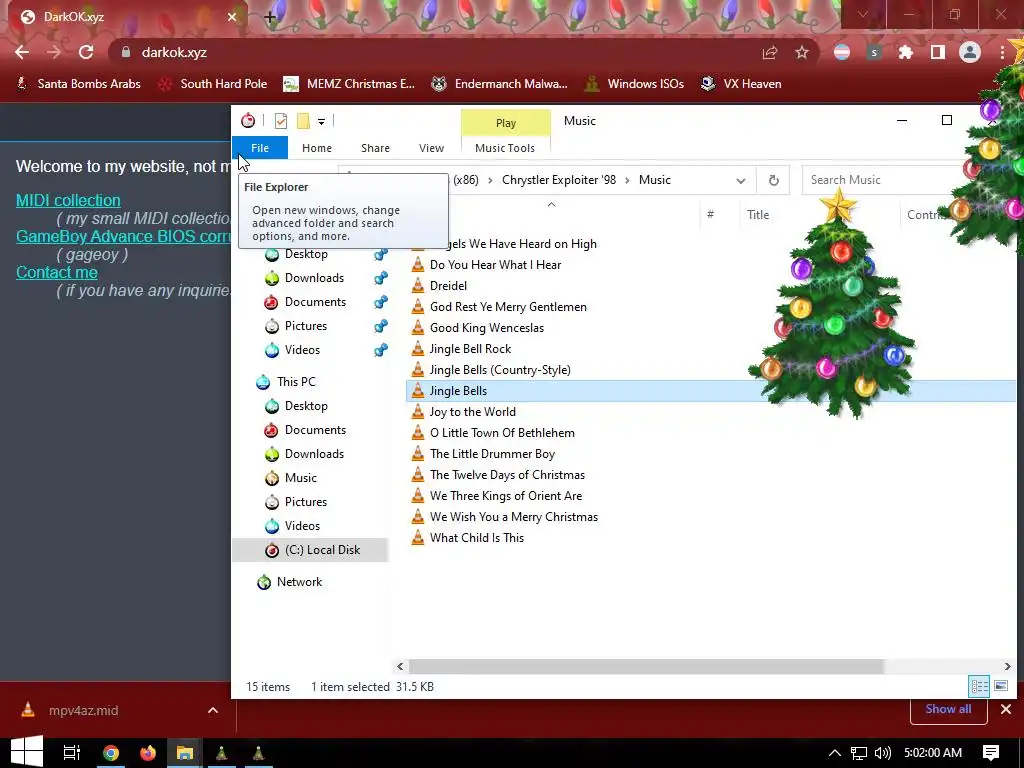
Task: Open Chrome profile avatar
Action: (970, 52)
